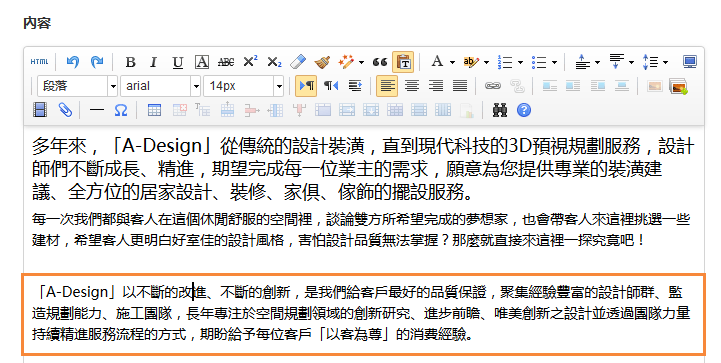Insert a bulleted list

(x=539, y=62)
